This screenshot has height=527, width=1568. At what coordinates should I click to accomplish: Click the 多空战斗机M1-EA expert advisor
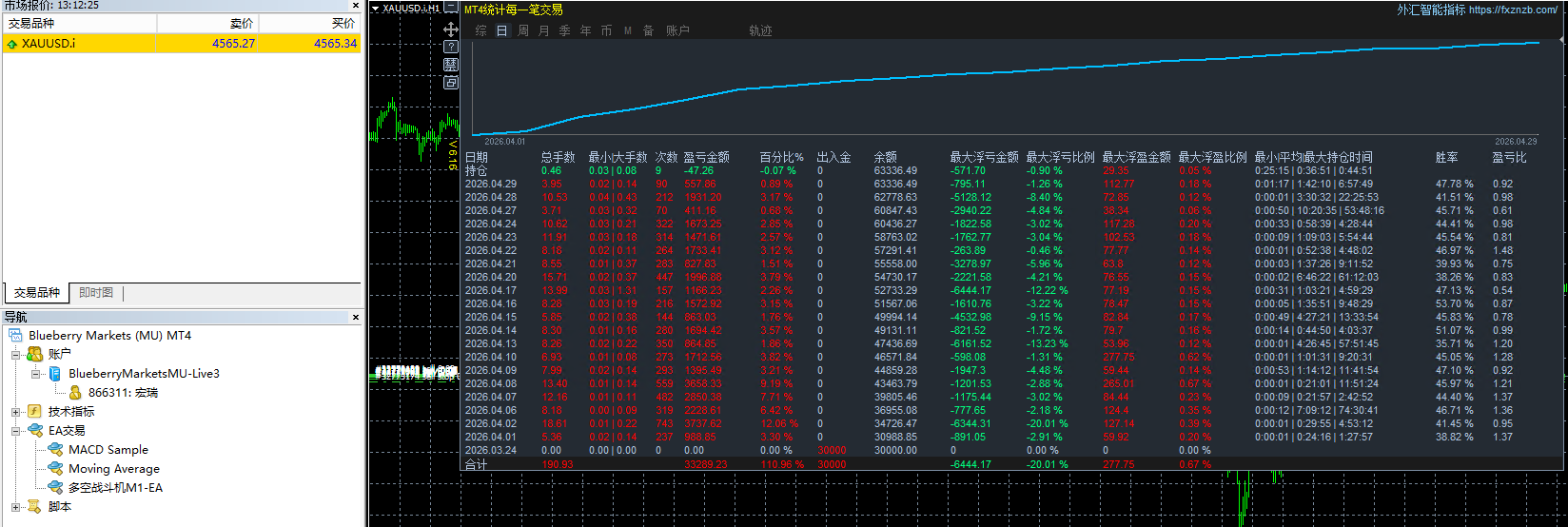pyautogui.click(x=114, y=488)
